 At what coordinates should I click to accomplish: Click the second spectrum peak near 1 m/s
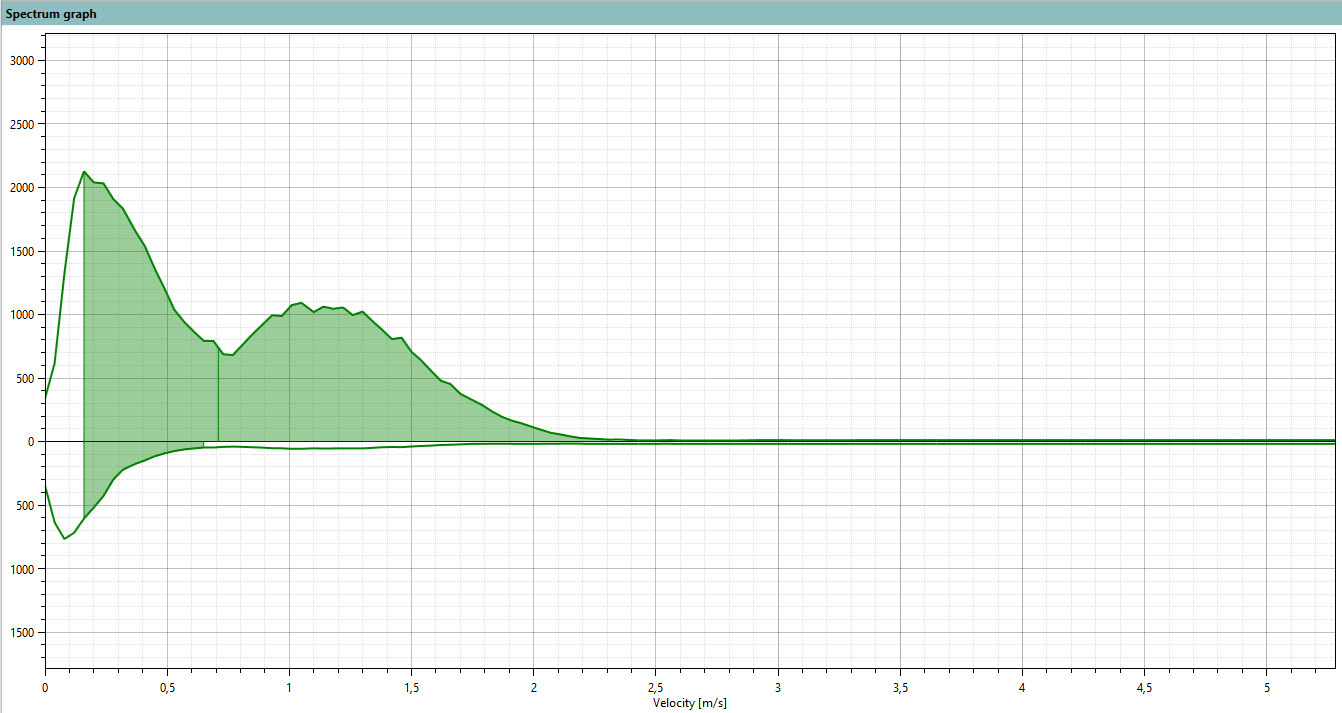301,303
